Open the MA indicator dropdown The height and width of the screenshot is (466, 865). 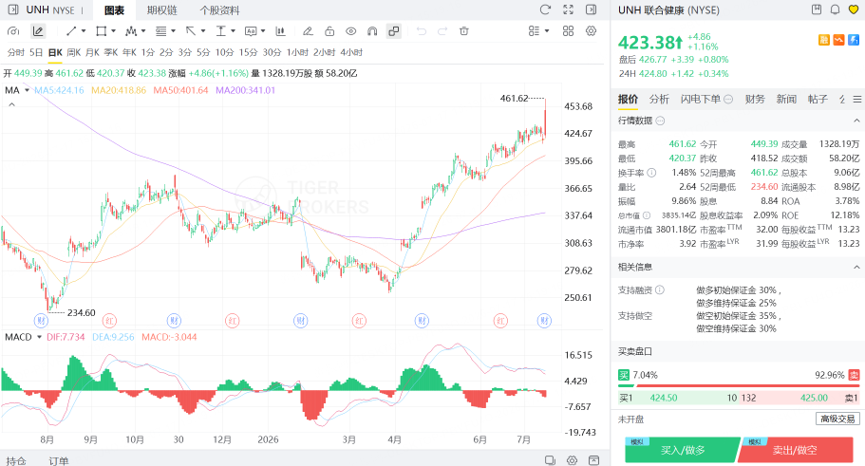point(27,90)
